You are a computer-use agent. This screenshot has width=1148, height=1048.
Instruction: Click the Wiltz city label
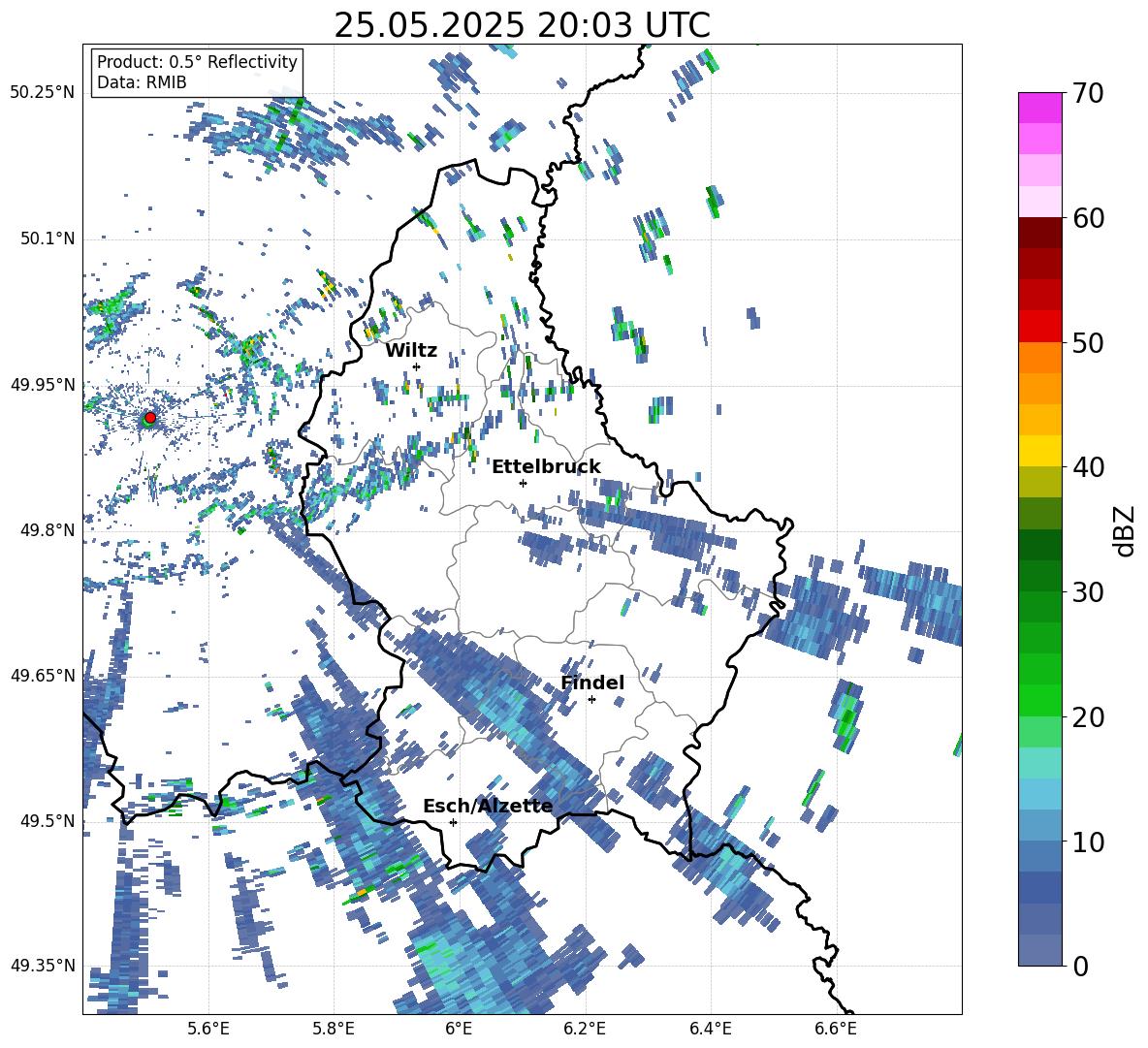pyautogui.click(x=411, y=351)
